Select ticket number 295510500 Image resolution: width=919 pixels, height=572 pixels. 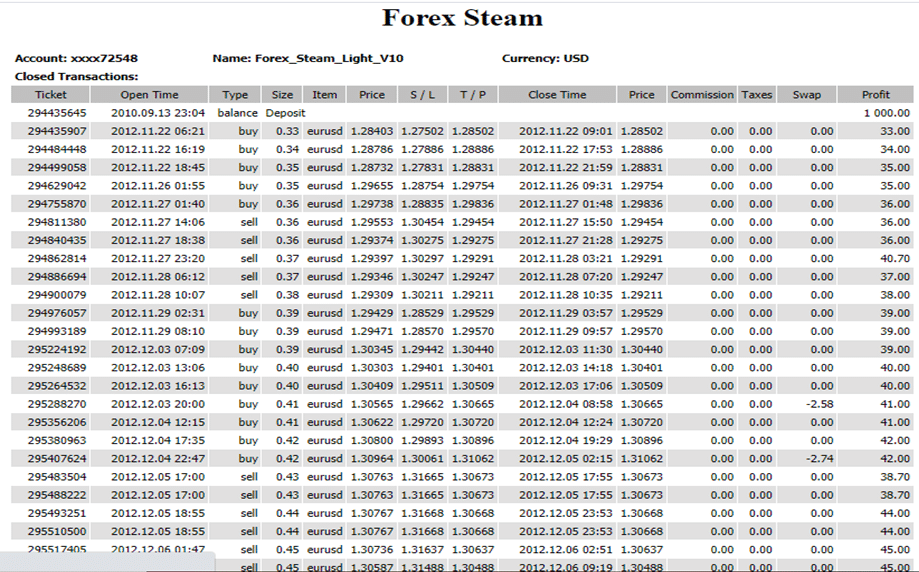pyautogui.click(x=57, y=530)
